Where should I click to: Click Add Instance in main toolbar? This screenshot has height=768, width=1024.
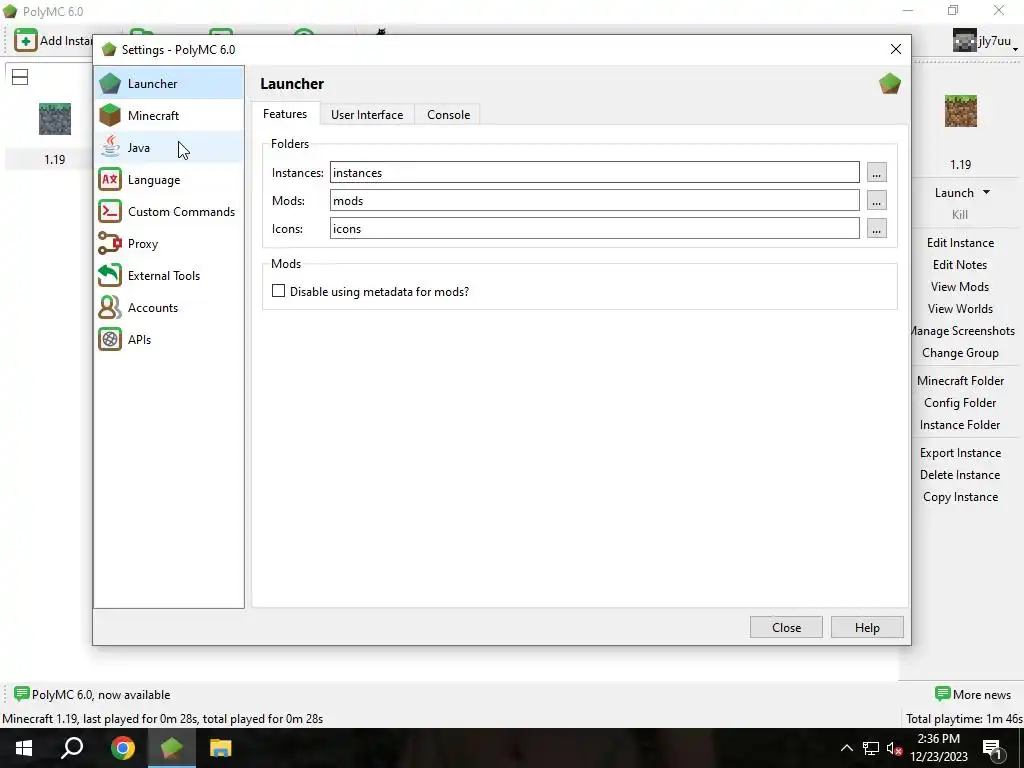pos(54,40)
